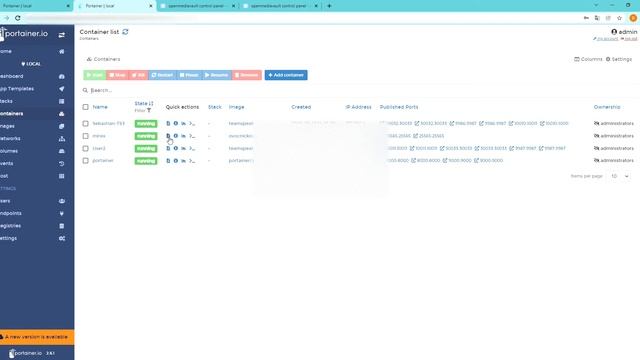This screenshot has width=640, height=360.
Task: View stats for the Sebastian container
Action: [183, 123]
